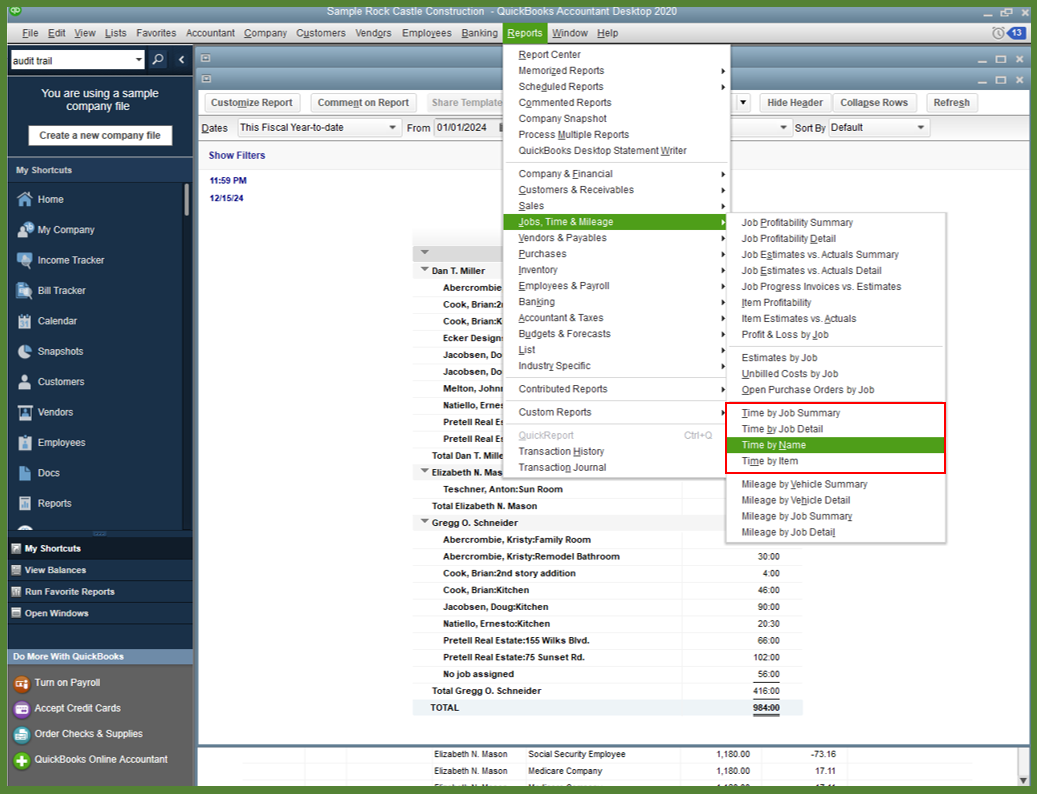1037x794 pixels.
Task: Open the search box dropdown arrow
Action: point(138,60)
